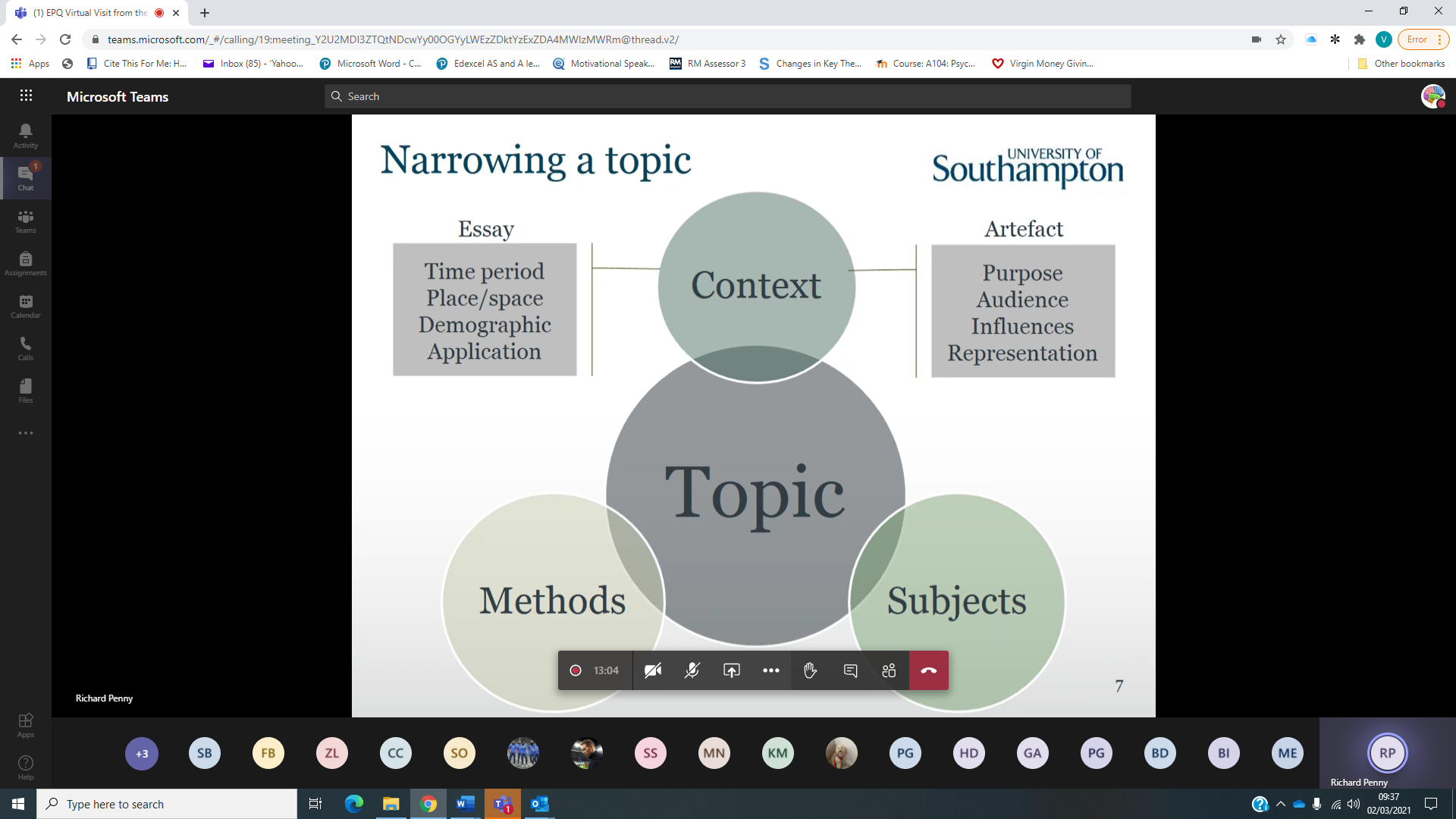The width and height of the screenshot is (1456, 819).
Task: Open the Teams app launcher grid
Action: pyautogui.click(x=26, y=96)
